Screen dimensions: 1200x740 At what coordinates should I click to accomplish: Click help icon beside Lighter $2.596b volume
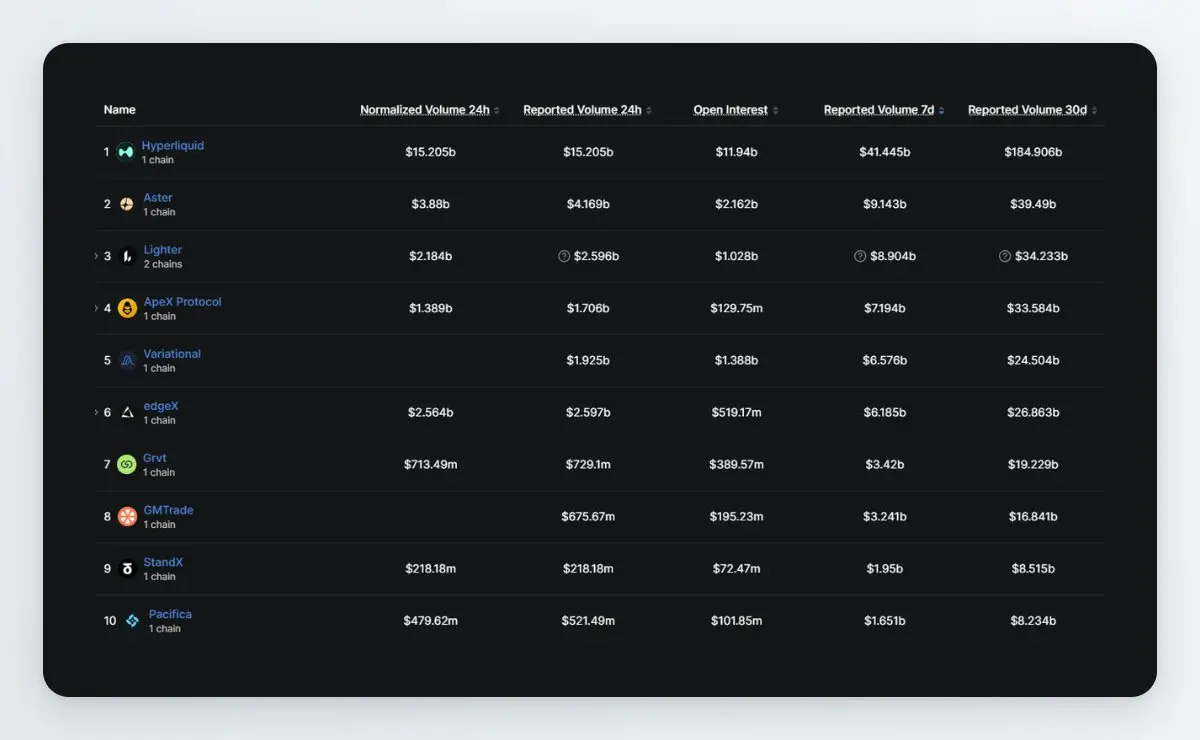(564, 256)
